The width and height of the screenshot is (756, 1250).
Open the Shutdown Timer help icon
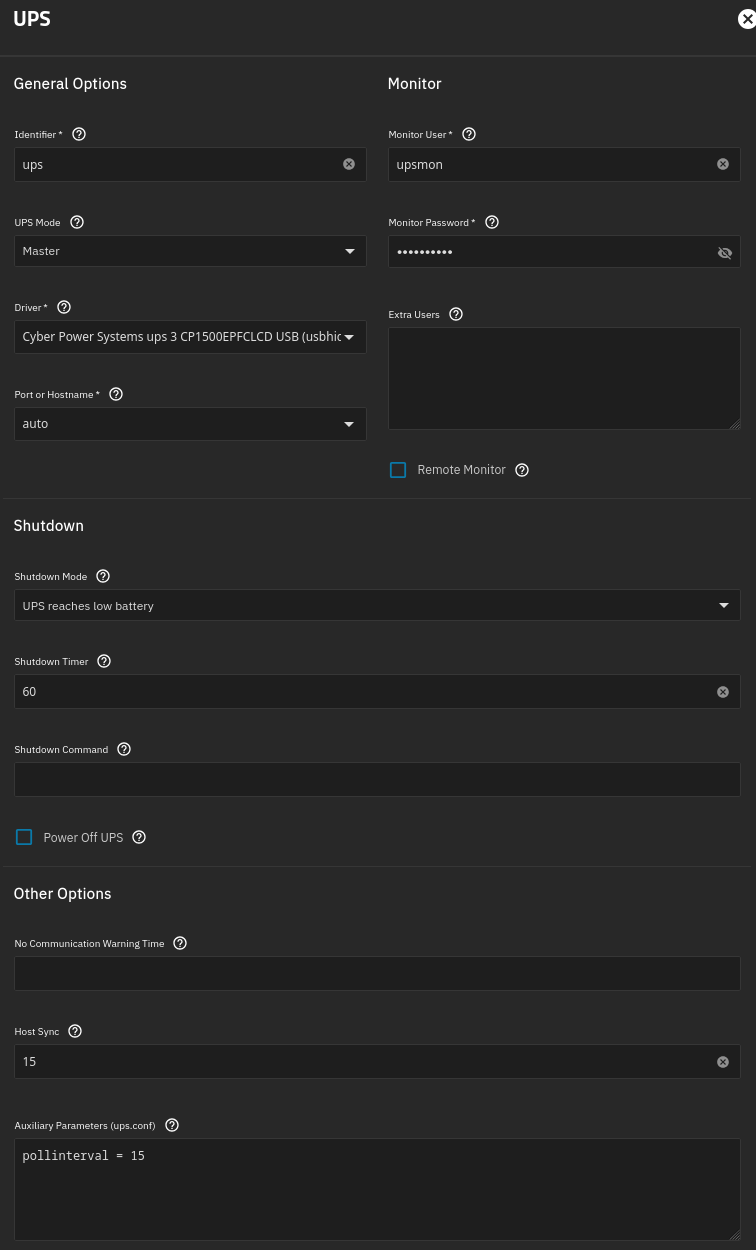pyautogui.click(x=104, y=661)
